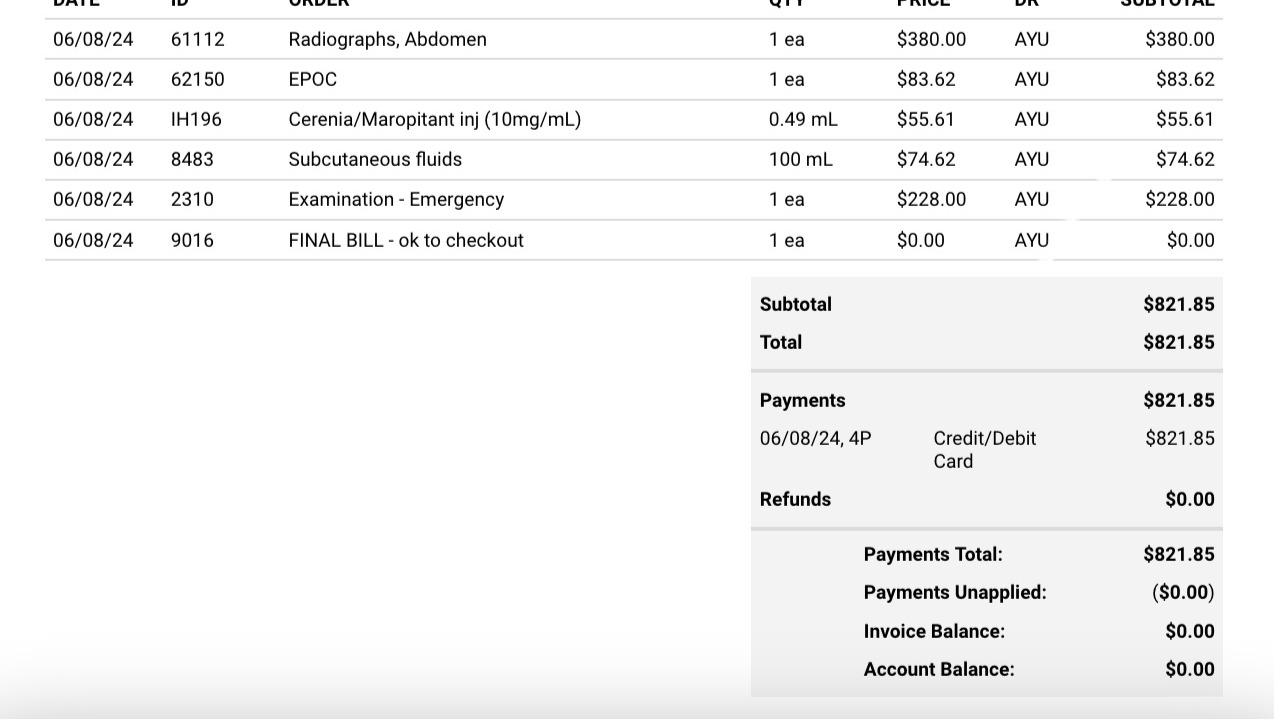Select the Payments heading
The image size is (1274, 719).
tap(802, 401)
